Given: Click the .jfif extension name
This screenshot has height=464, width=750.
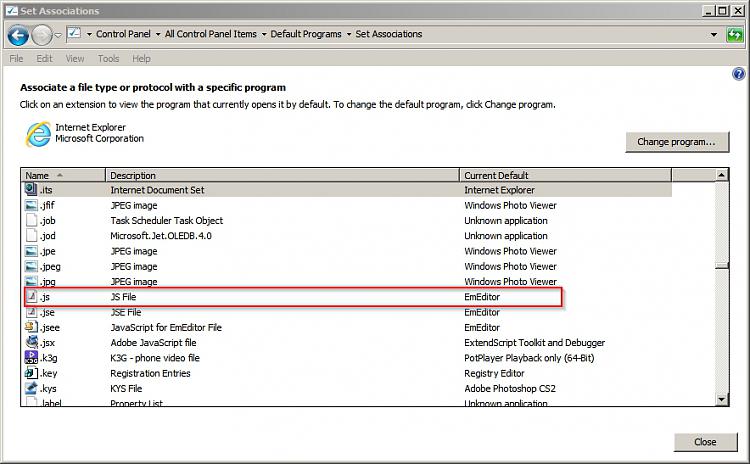Looking at the screenshot, I should click(x=47, y=205).
